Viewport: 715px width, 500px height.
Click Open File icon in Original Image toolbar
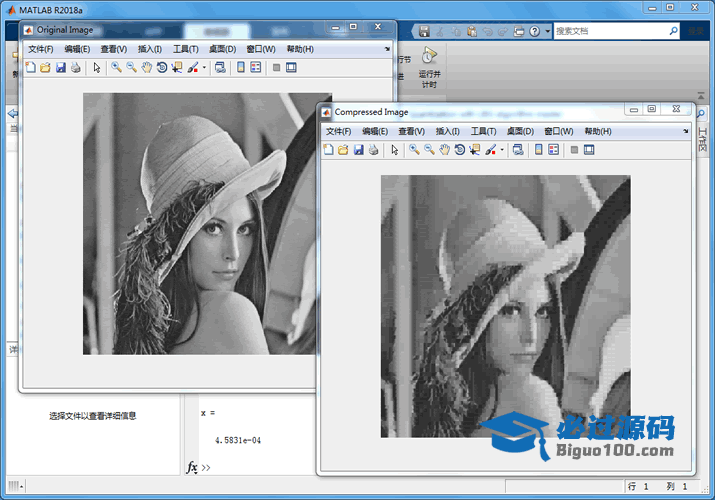pyautogui.click(x=45, y=67)
